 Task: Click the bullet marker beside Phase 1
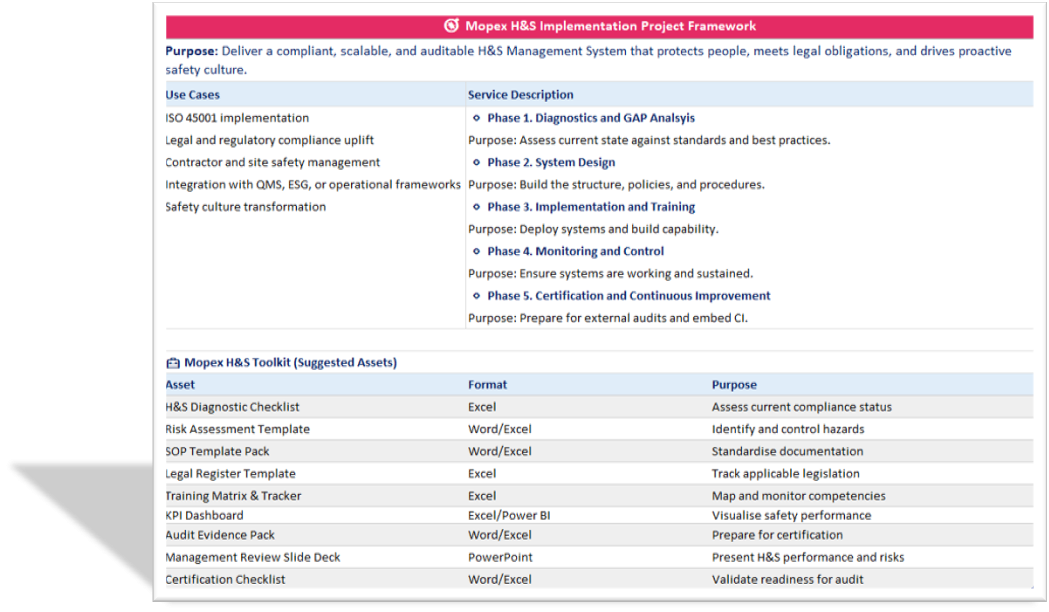[x=477, y=118]
